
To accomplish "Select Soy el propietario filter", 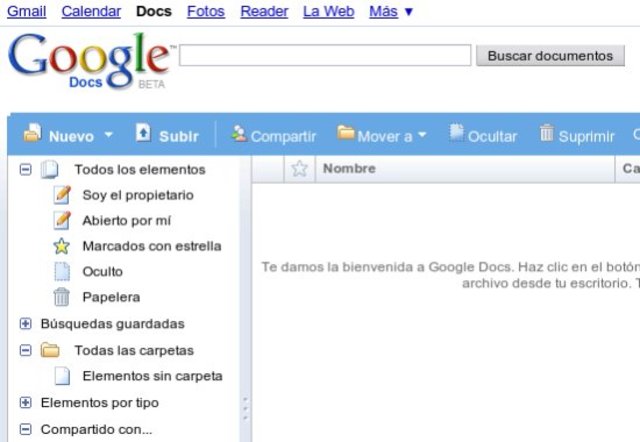I will coord(138,195).
